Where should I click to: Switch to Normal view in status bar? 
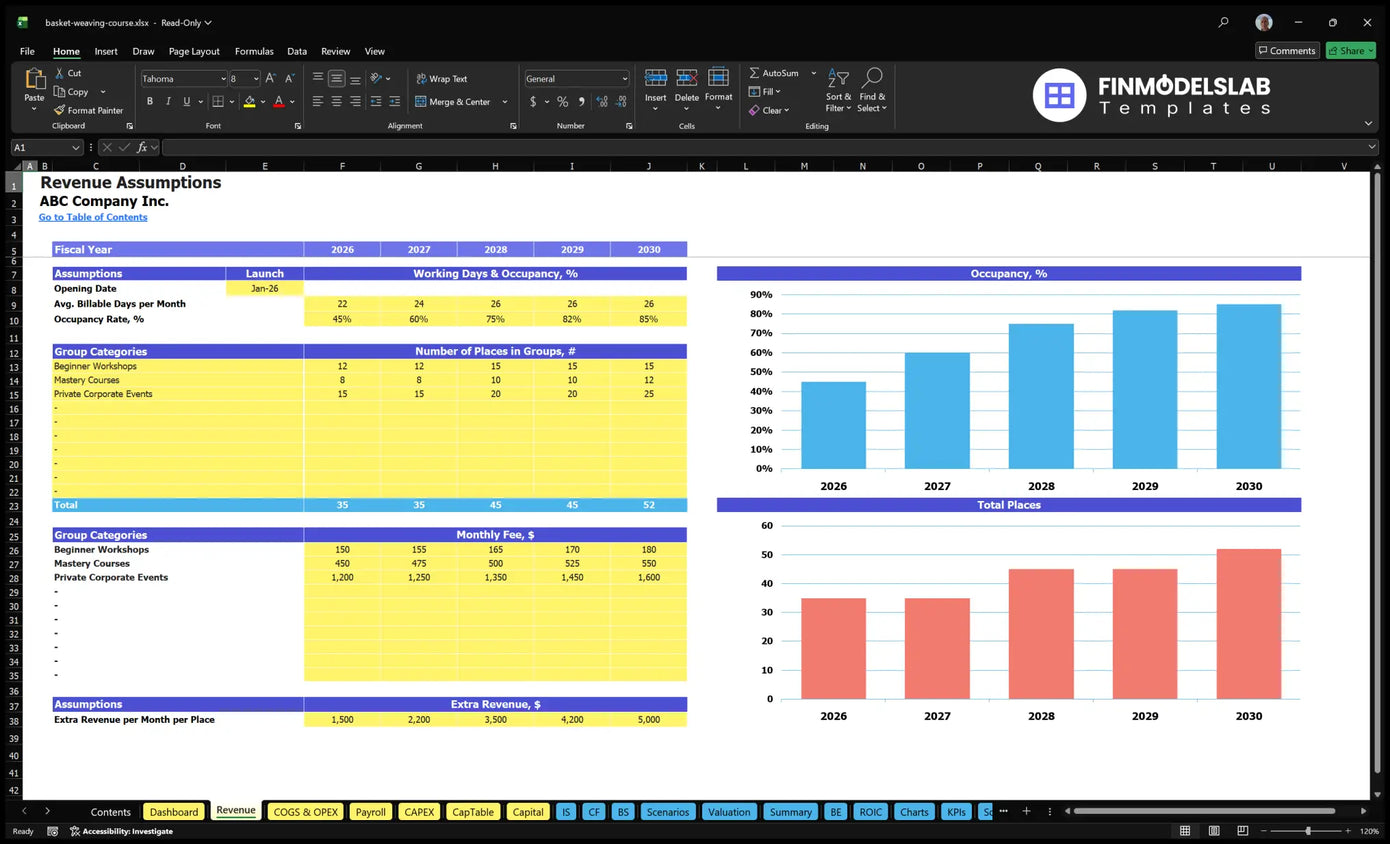click(1185, 831)
